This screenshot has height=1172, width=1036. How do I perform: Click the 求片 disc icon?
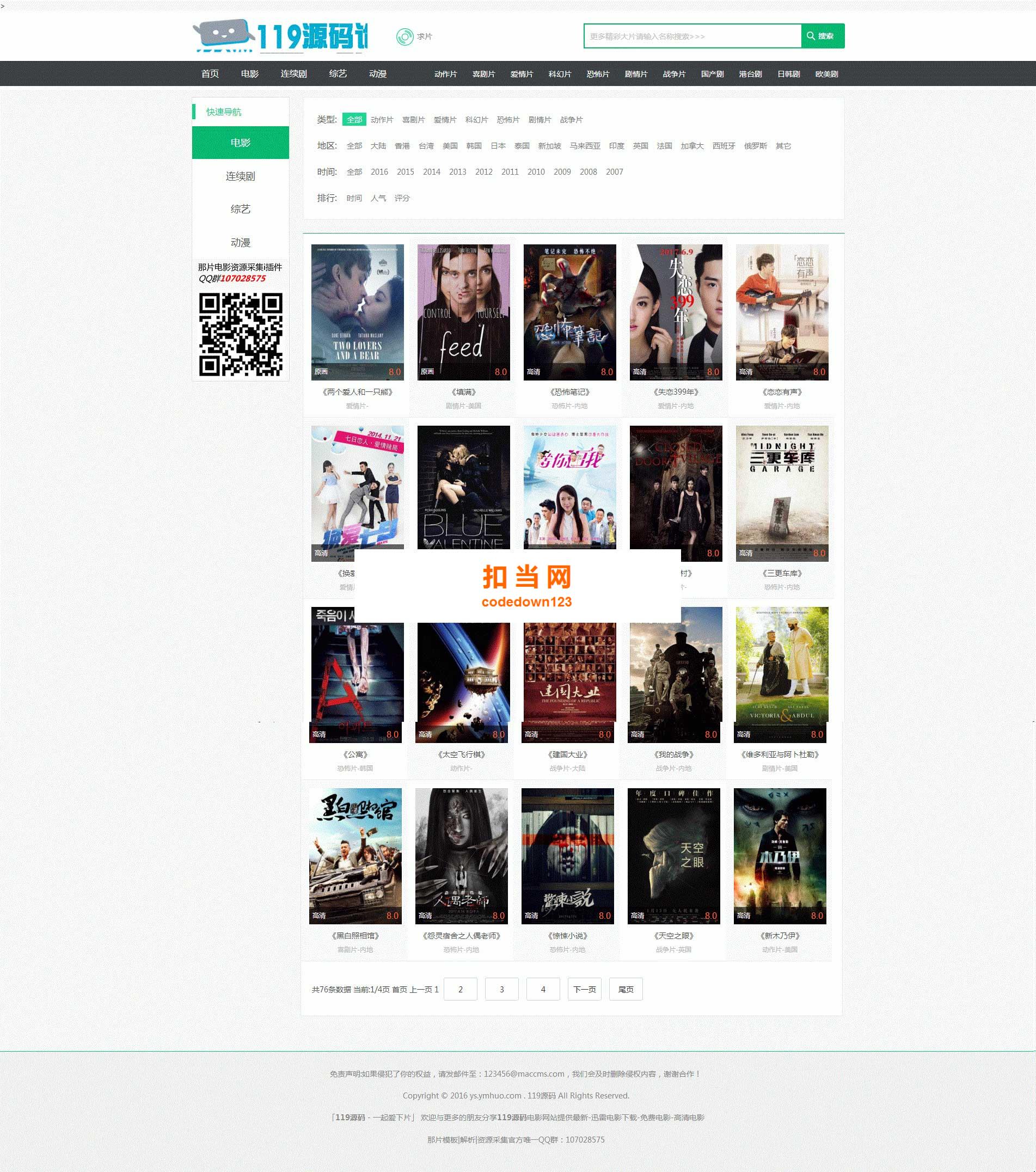(x=405, y=36)
